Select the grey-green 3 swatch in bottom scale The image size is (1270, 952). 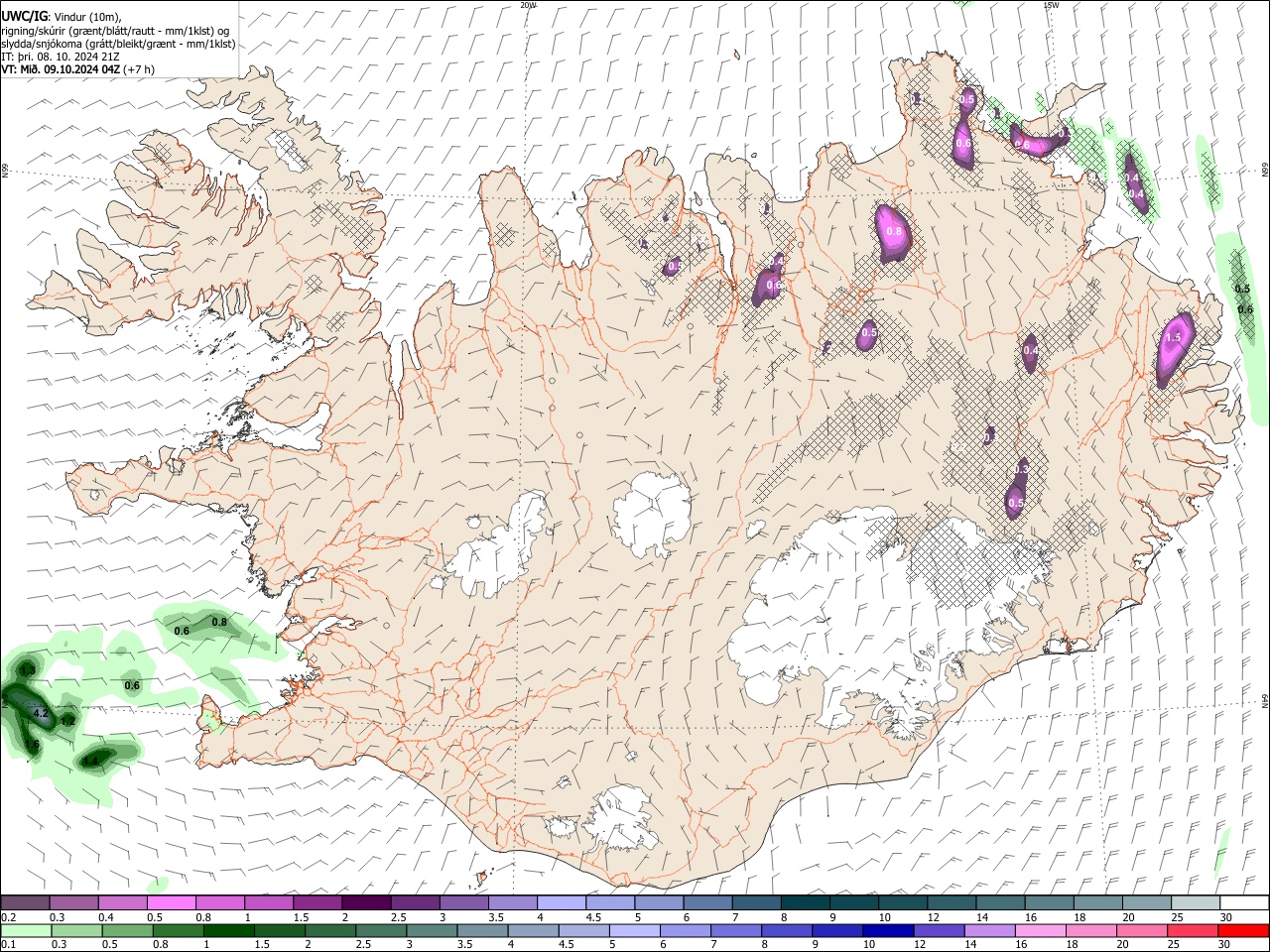pyautogui.click(x=432, y=930)
